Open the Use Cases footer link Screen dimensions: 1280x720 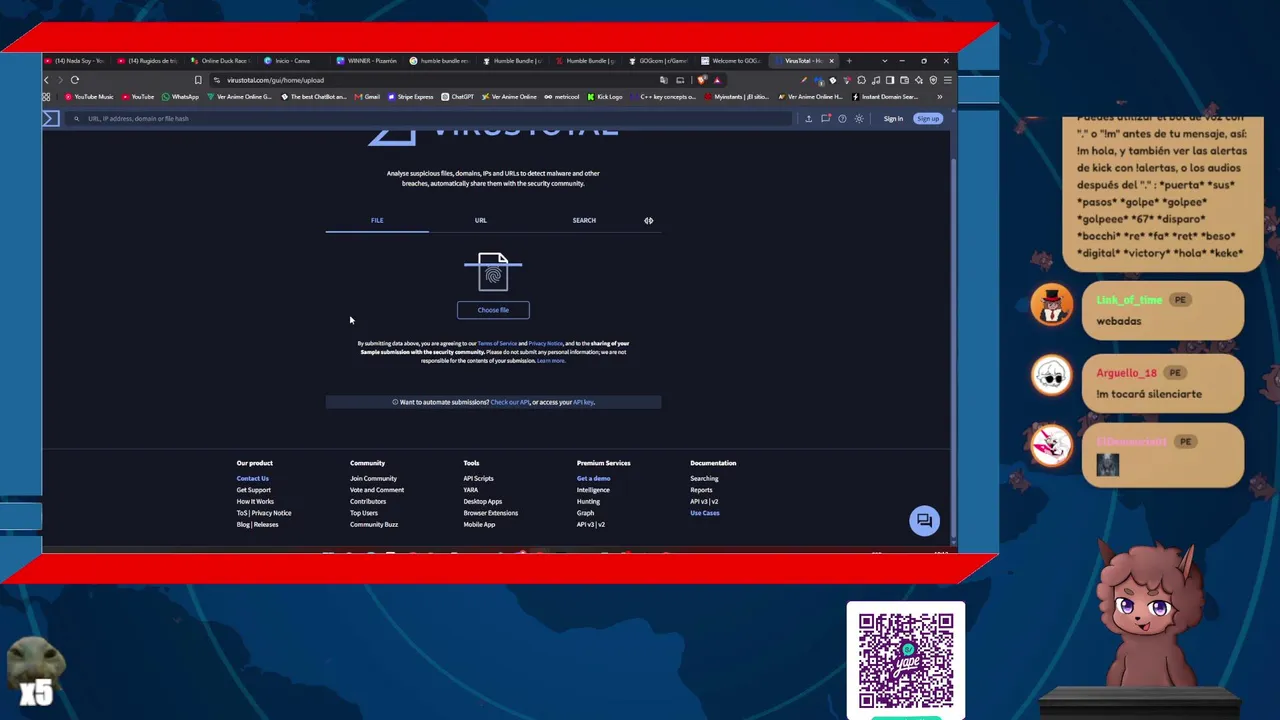point(705,513)
